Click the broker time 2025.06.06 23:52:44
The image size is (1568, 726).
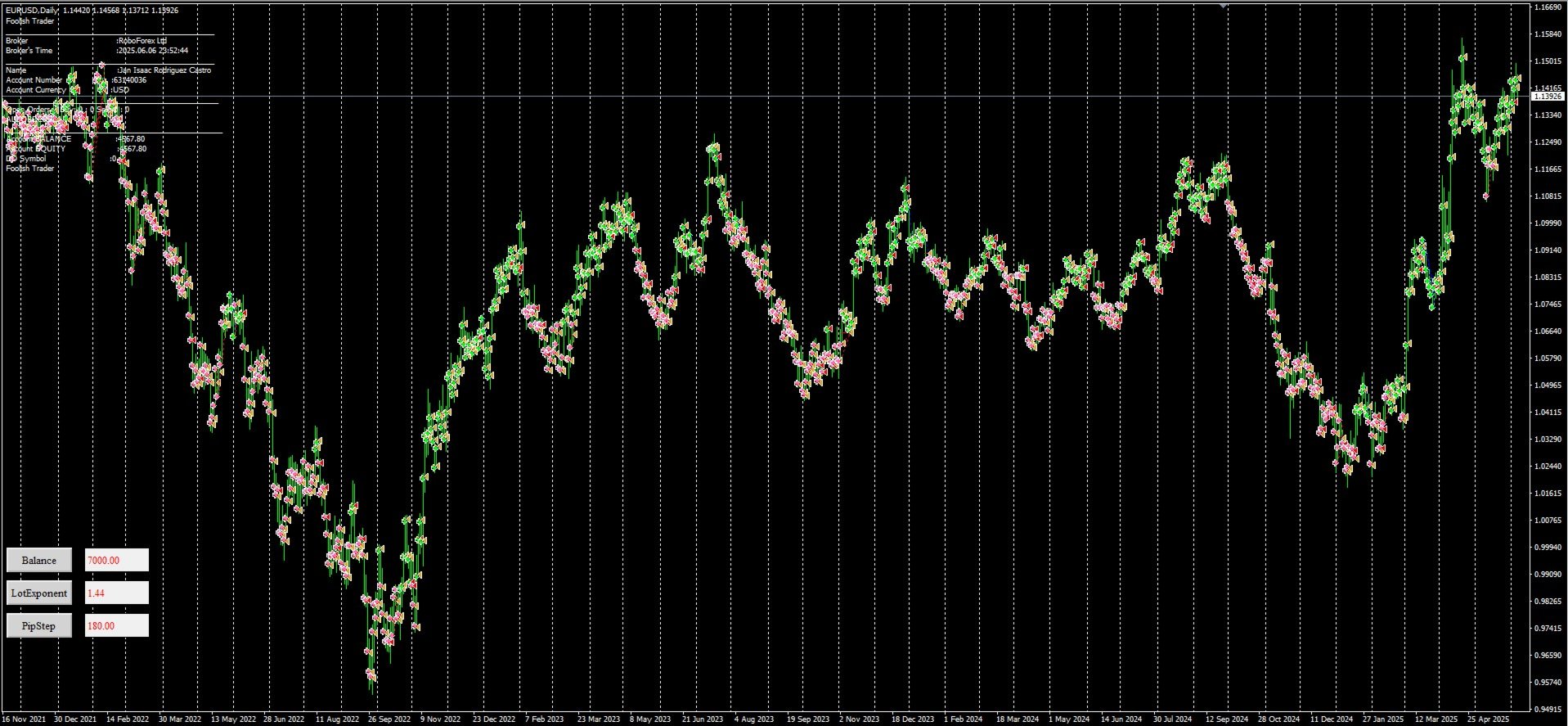point(154,51)
